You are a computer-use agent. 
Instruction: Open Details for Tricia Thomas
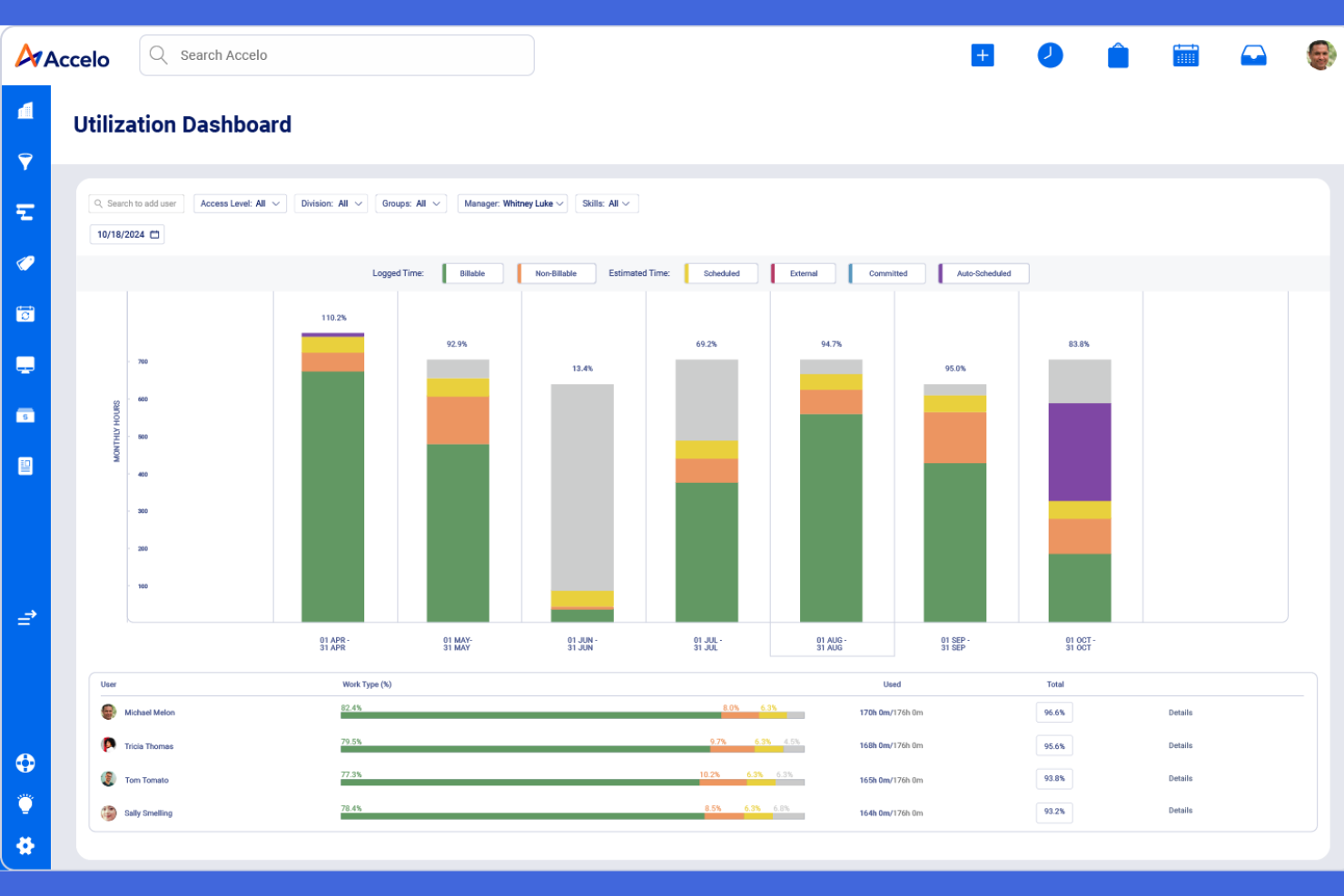[x=1181, y=745]
